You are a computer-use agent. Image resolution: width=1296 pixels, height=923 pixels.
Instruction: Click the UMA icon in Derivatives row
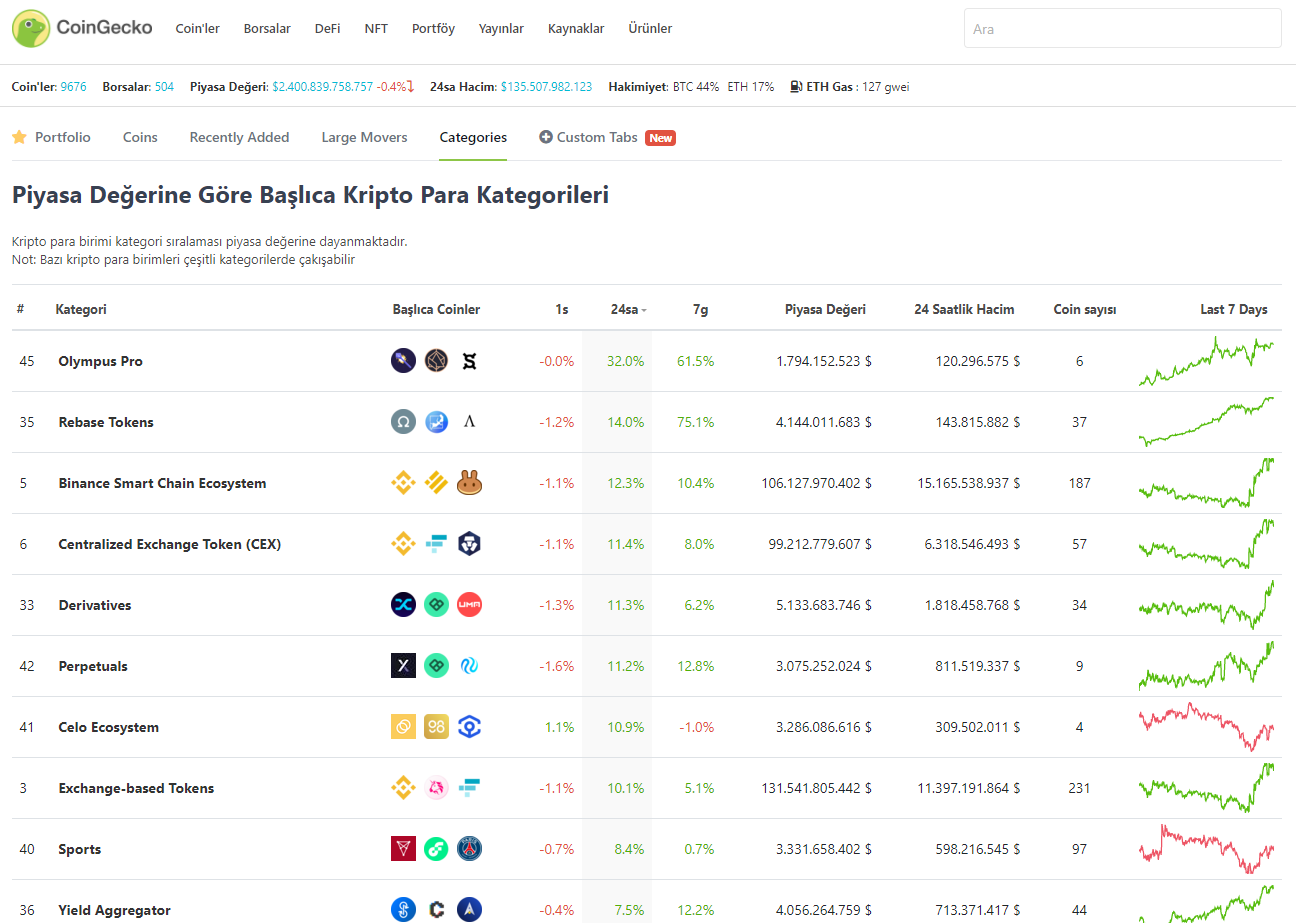point(470,605)
